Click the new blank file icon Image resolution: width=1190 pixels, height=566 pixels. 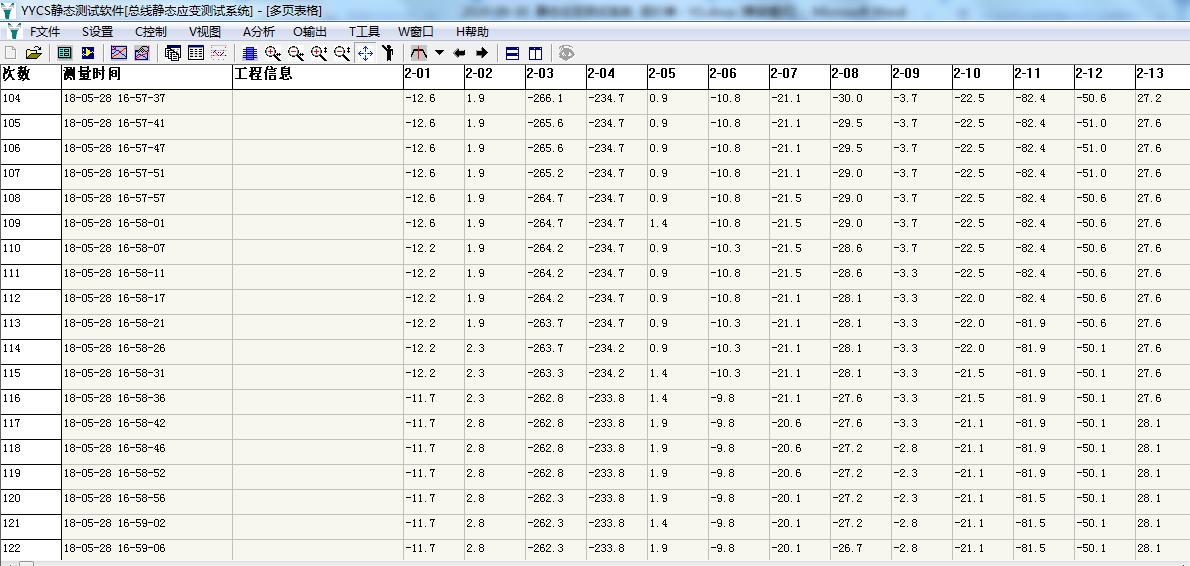click(11, 53)
